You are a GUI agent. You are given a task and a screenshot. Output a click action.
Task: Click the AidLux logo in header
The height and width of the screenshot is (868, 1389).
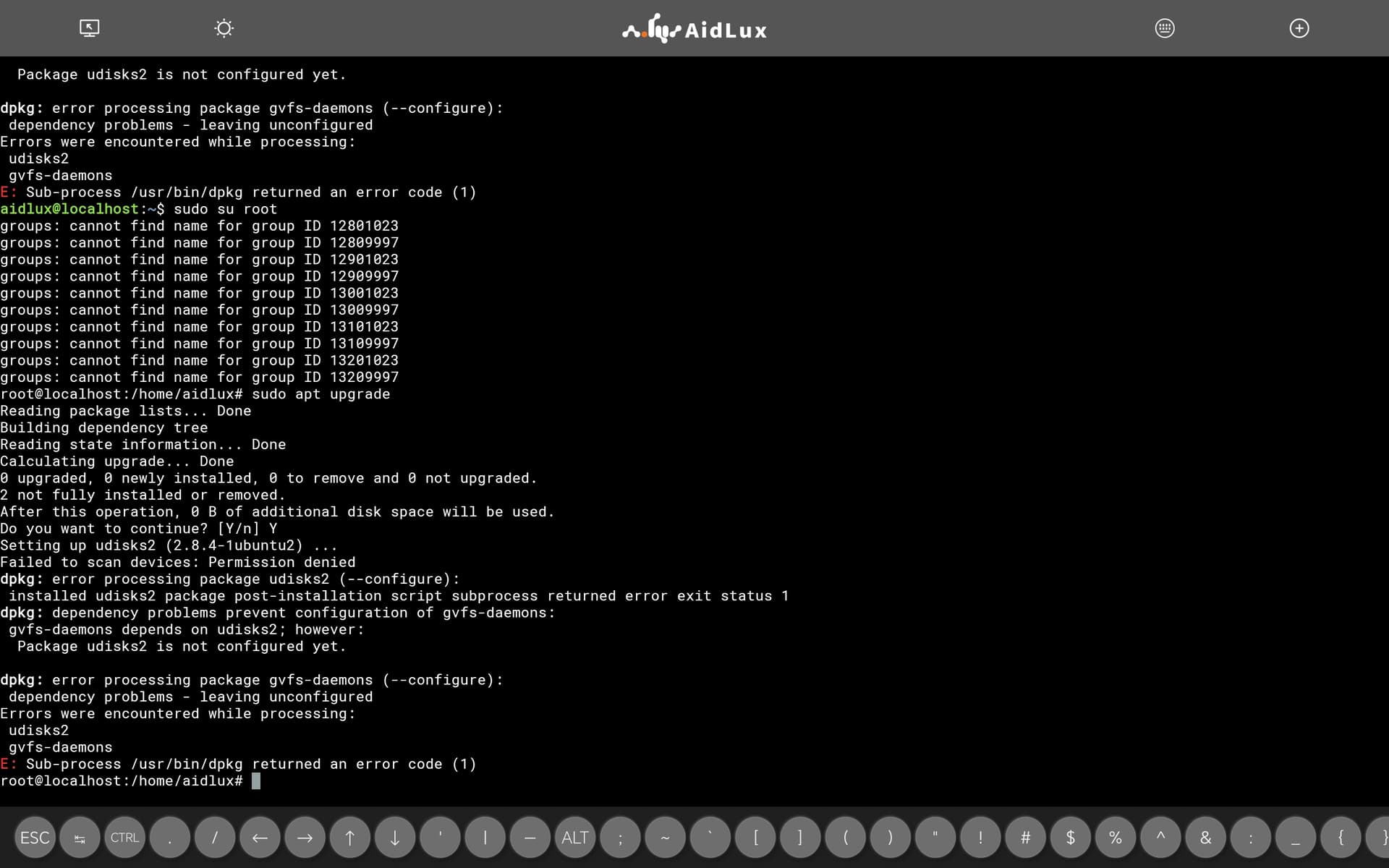(694, 29)
